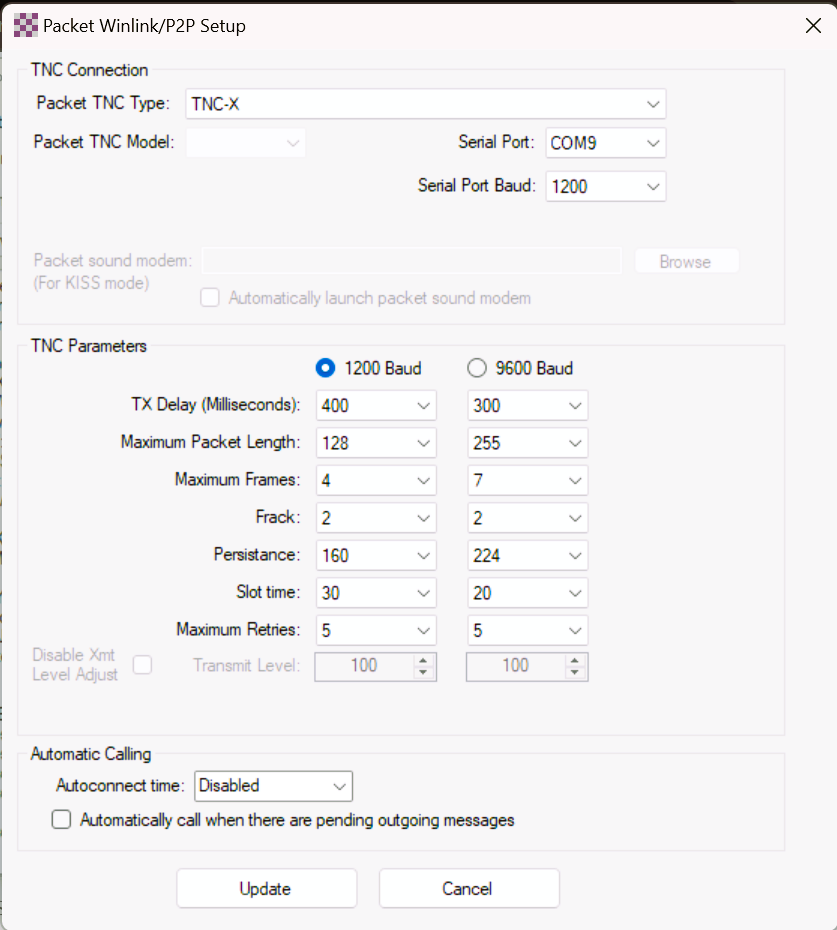Enable automatic calling for pending outgoing messages

pos(62,820)
